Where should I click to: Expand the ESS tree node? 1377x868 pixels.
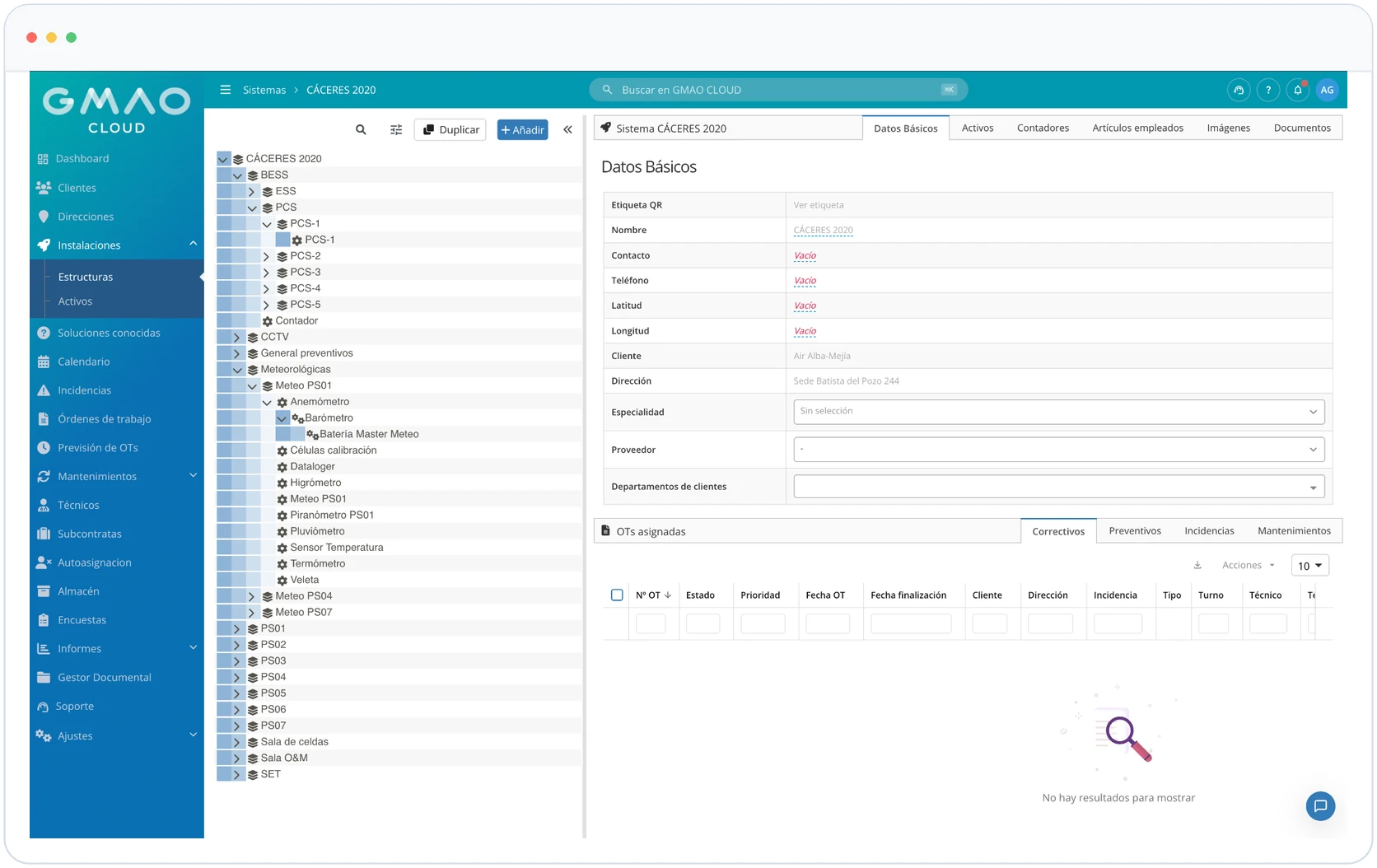[251, 191]
